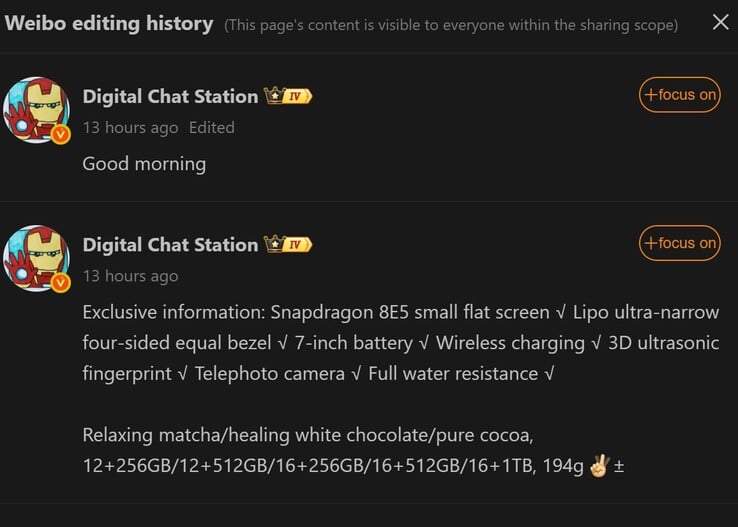Click the "13 hours ago" timestamp next to Edited
738x527 pixels.
tap(130, 127)
